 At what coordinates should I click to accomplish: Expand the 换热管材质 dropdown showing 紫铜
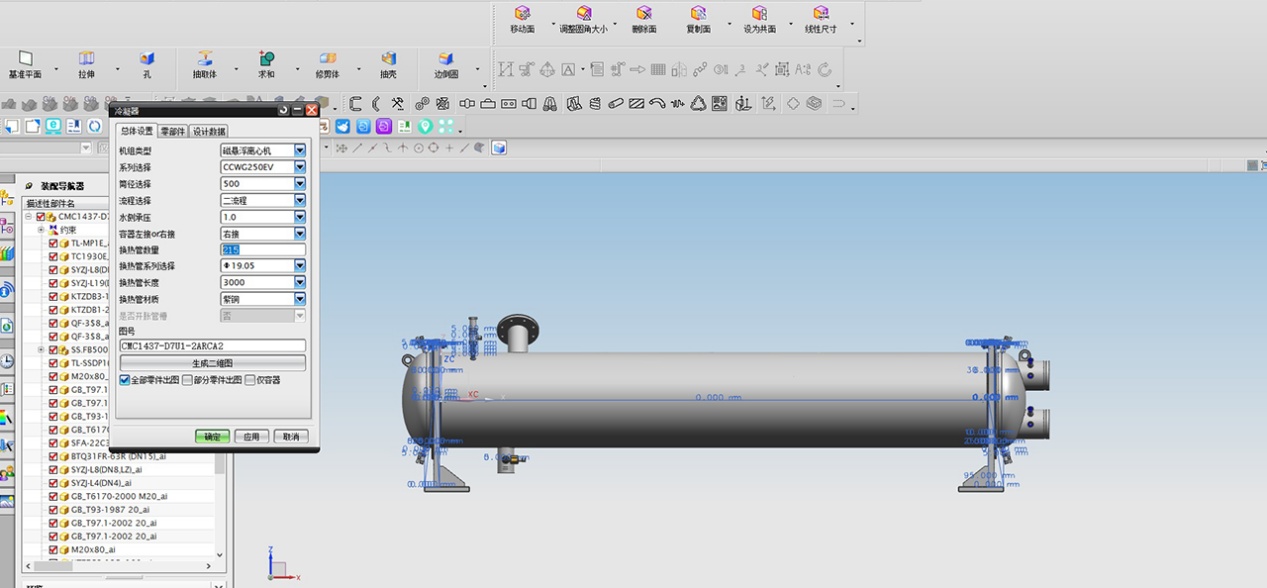coord(299,299)
